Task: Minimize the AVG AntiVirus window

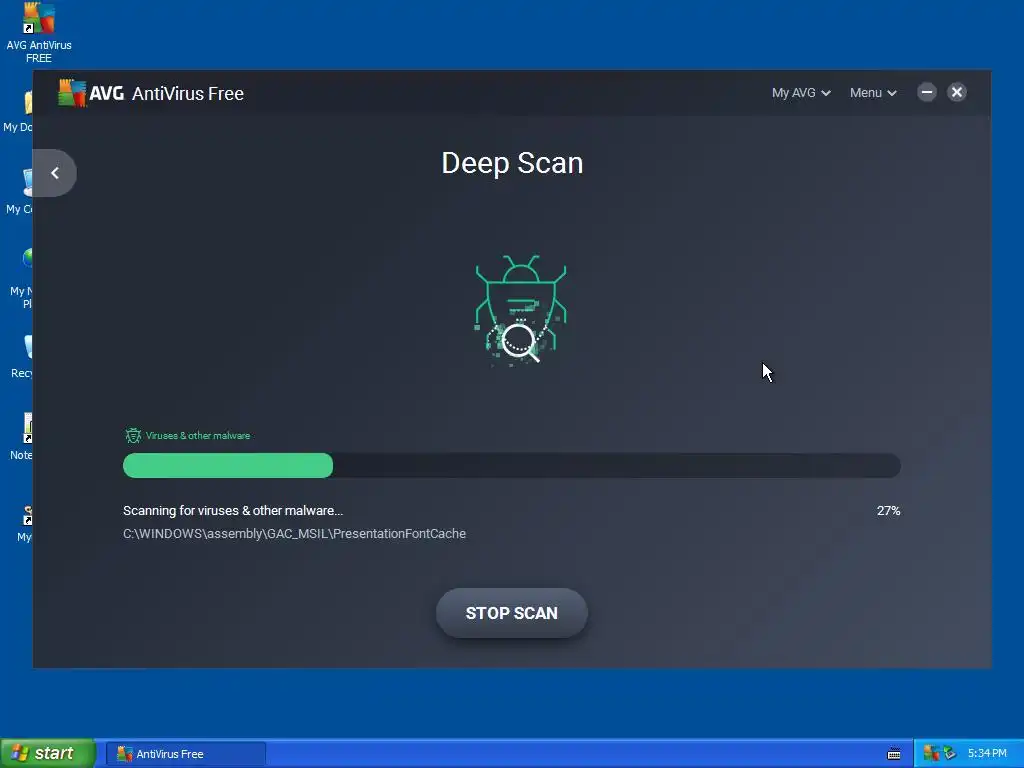Action: point(927,92)
